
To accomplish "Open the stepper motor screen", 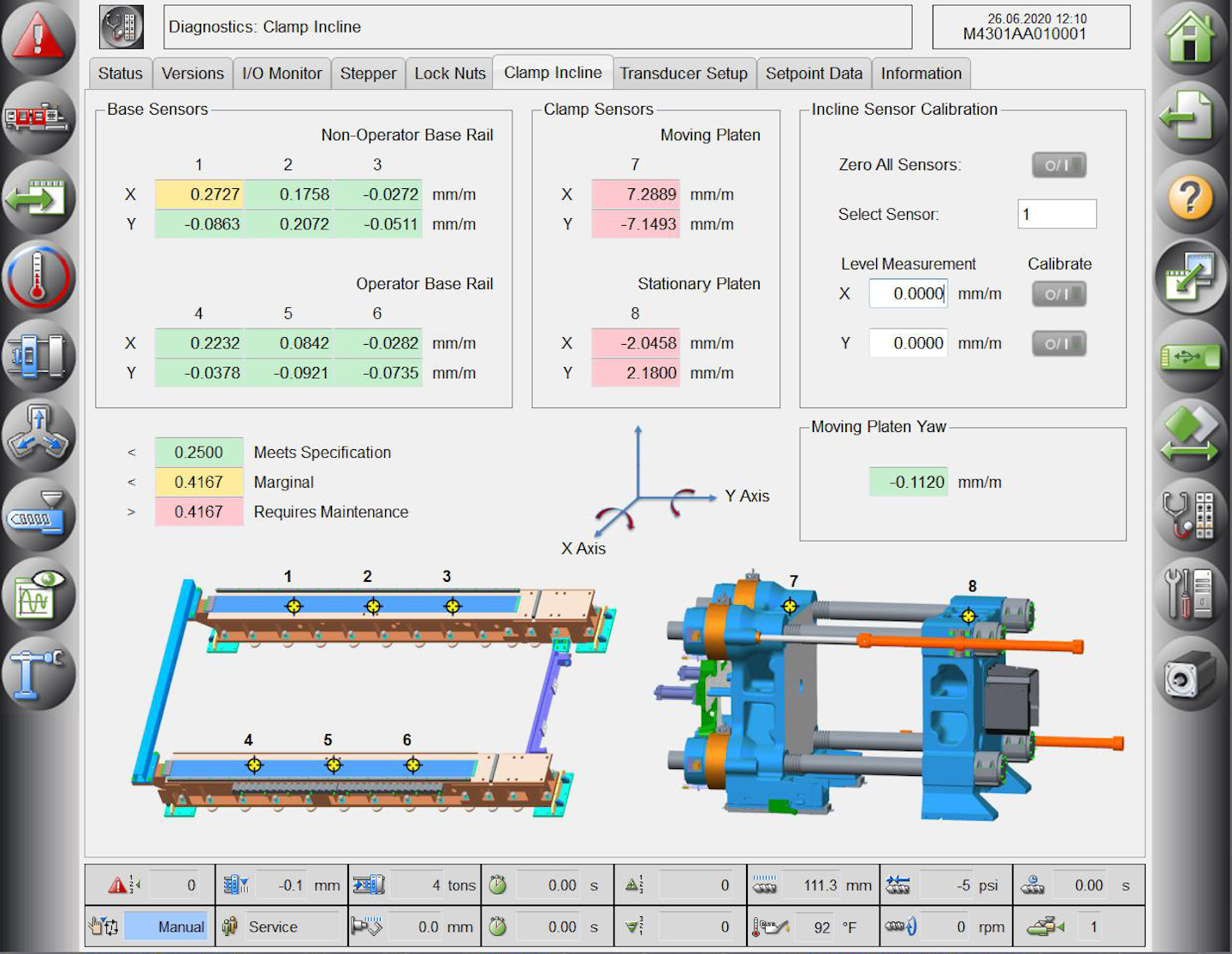I will pos(368,74).
